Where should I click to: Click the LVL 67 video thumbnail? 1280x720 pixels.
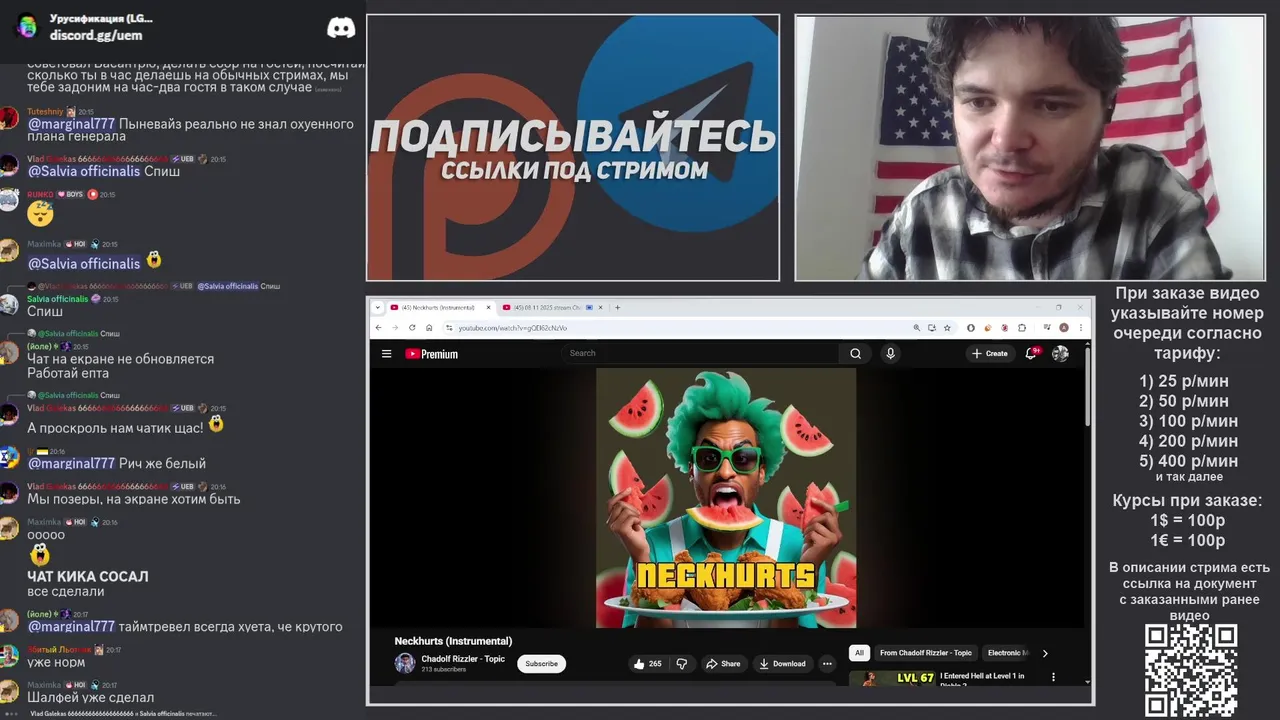(892, 679)
